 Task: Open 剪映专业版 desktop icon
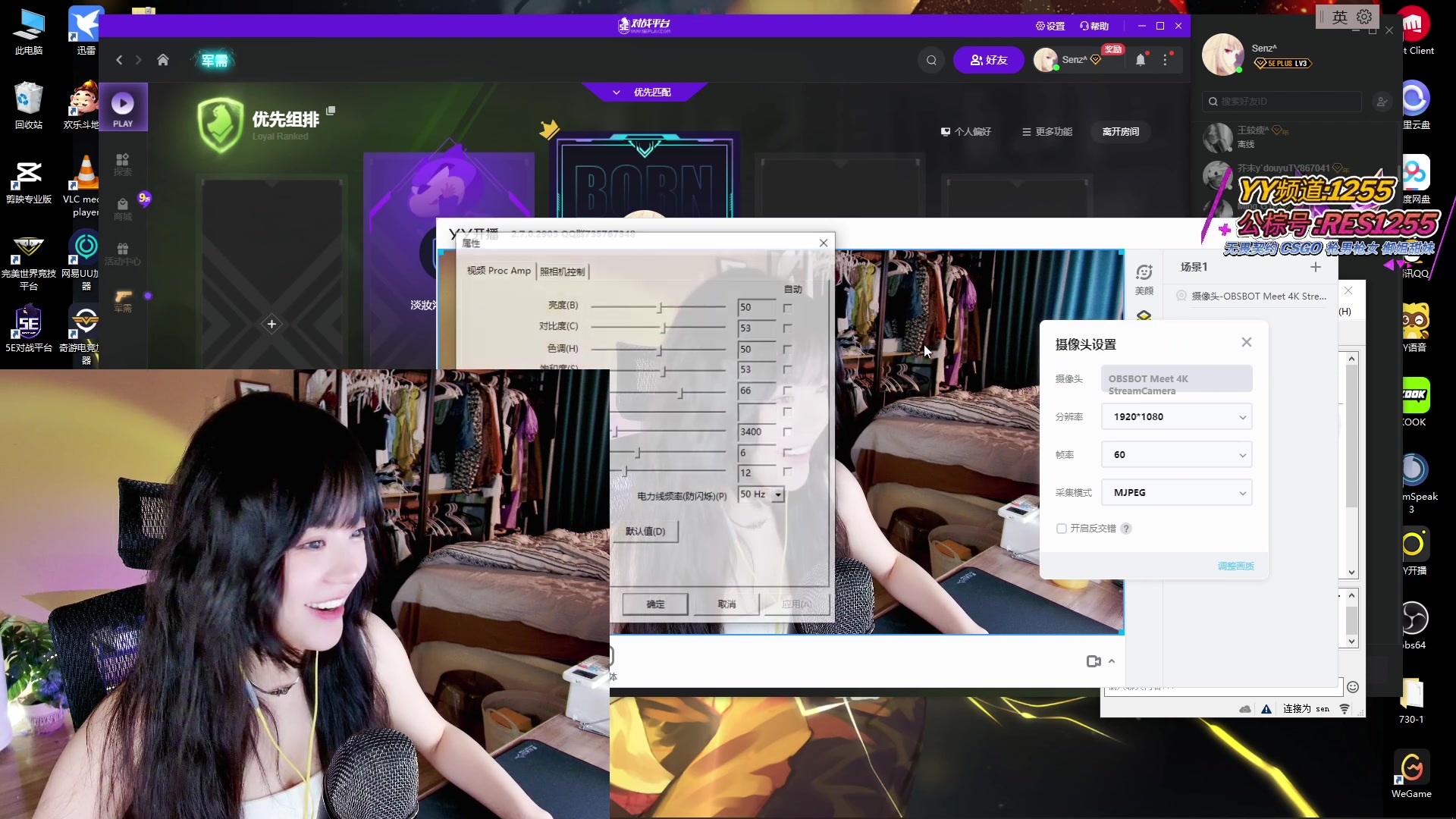pos(29,181)
